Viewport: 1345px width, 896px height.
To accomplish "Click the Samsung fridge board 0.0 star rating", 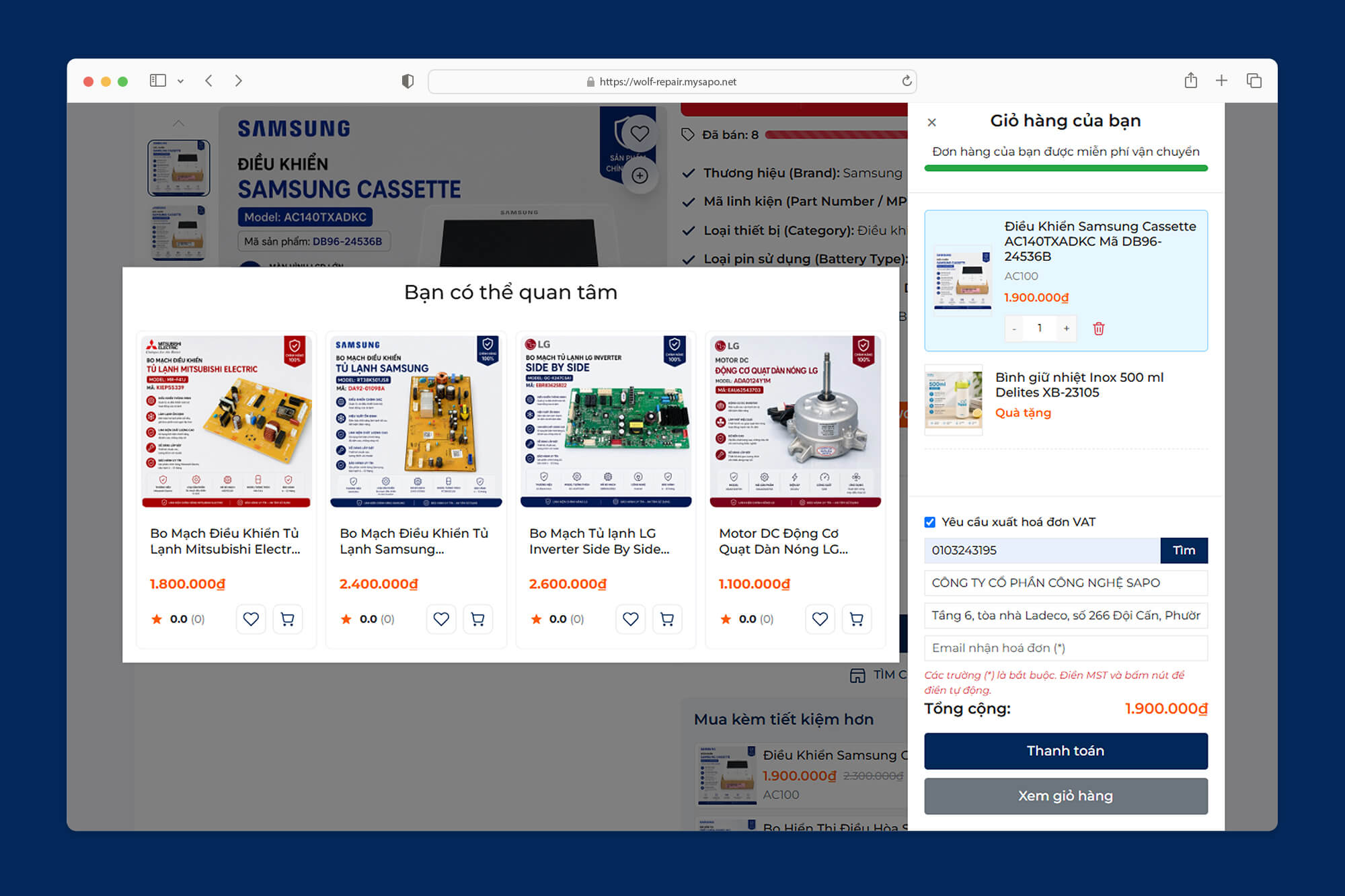I will pyautogui.click(x=367, y=619).
